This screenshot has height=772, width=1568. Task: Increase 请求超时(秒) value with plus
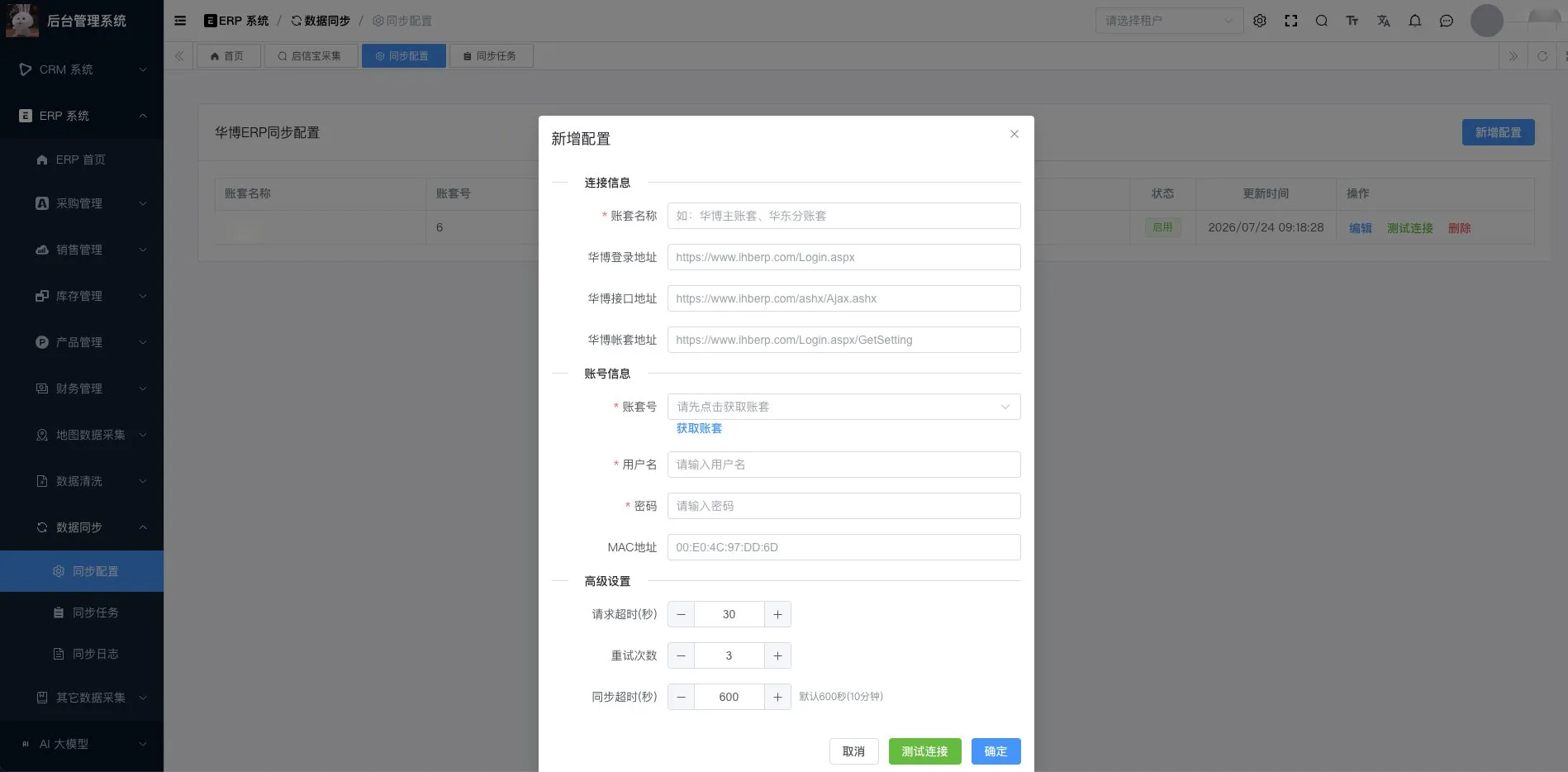point(777,614)
